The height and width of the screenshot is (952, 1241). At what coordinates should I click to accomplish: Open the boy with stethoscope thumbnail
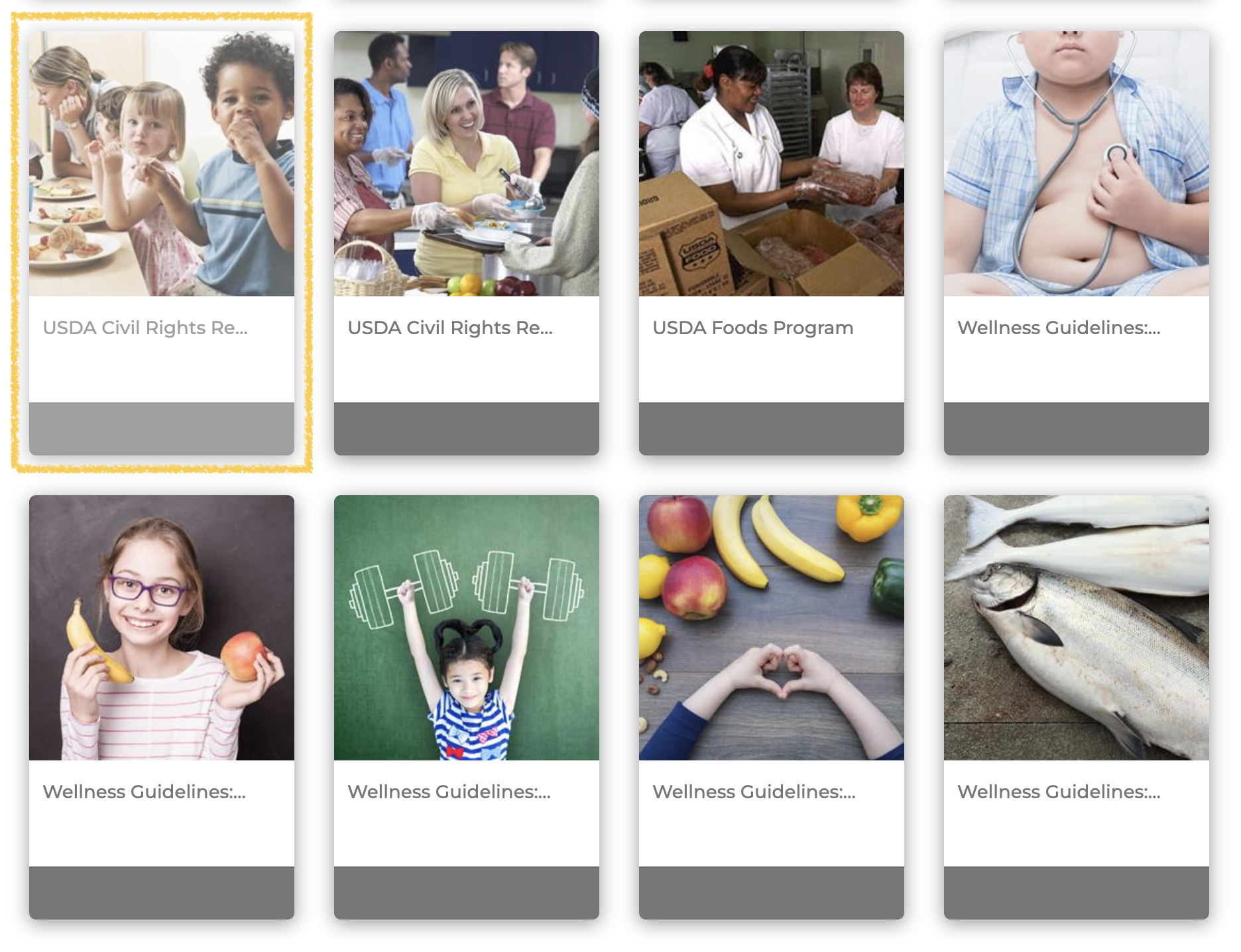(x=1077, y=164)
